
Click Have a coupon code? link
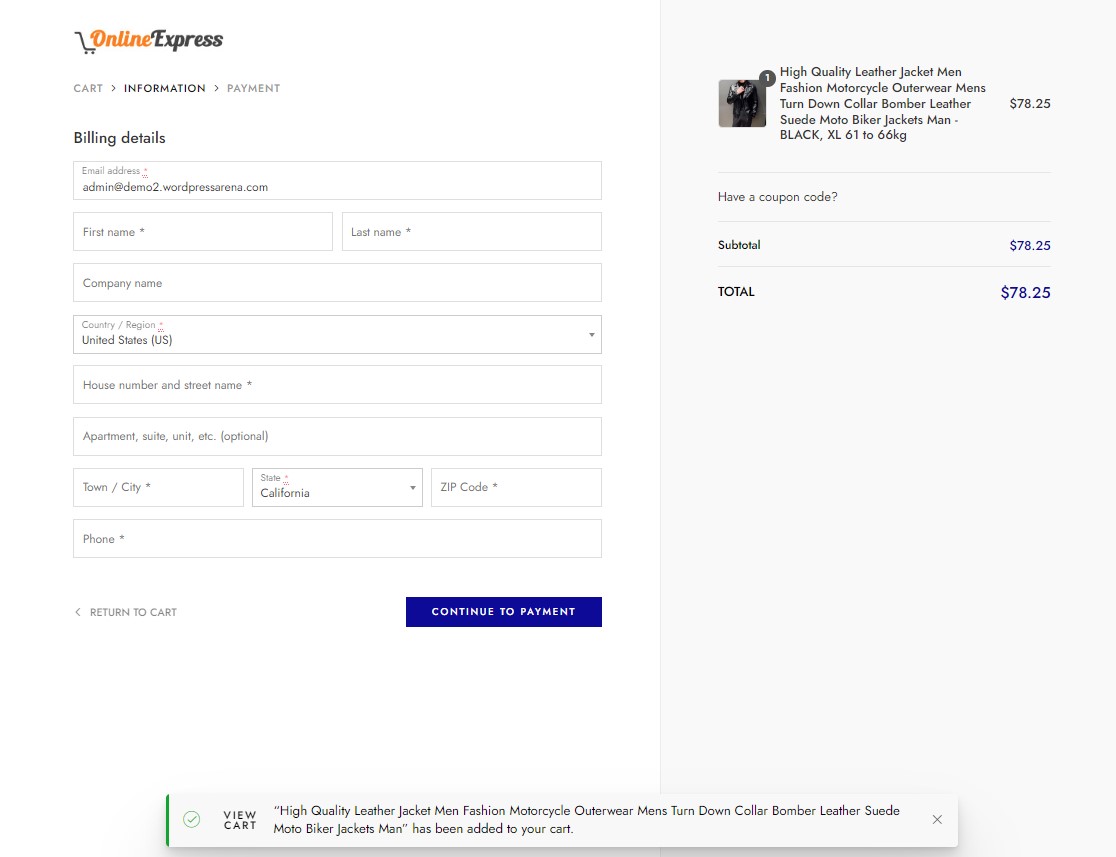click(777, 197)
